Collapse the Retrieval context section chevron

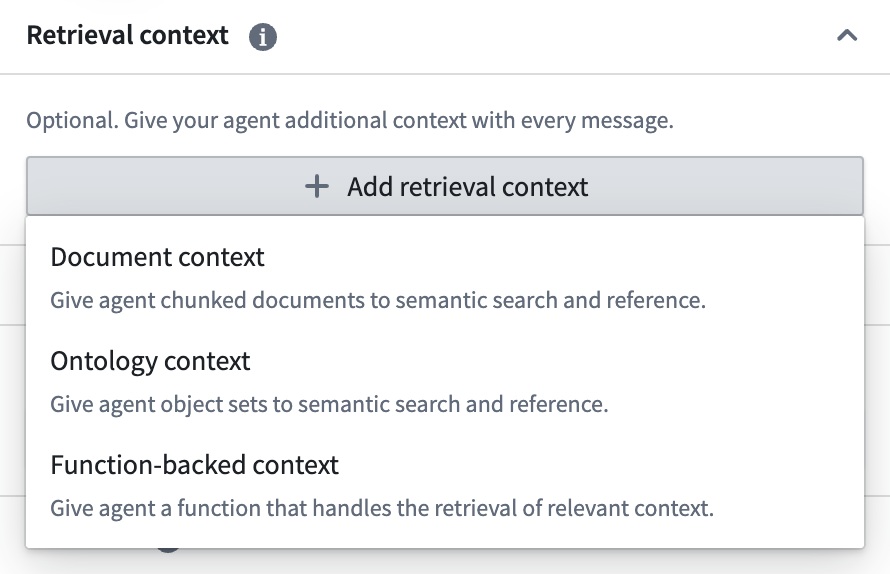point(846,36)
